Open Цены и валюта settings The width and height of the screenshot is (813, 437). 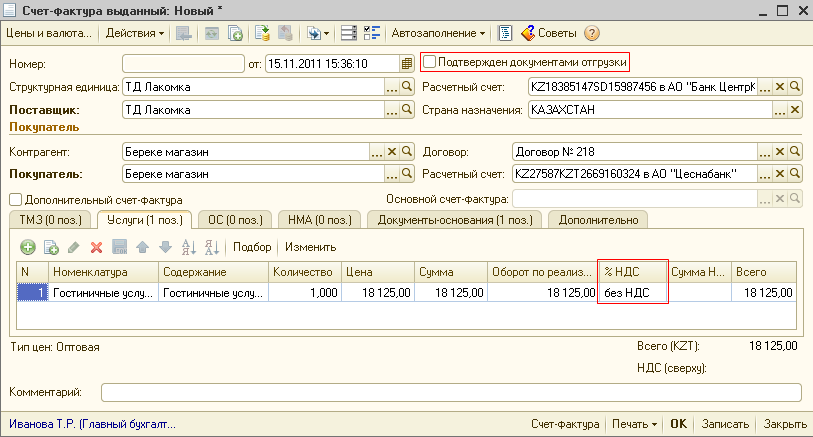(x=48, y=33)
